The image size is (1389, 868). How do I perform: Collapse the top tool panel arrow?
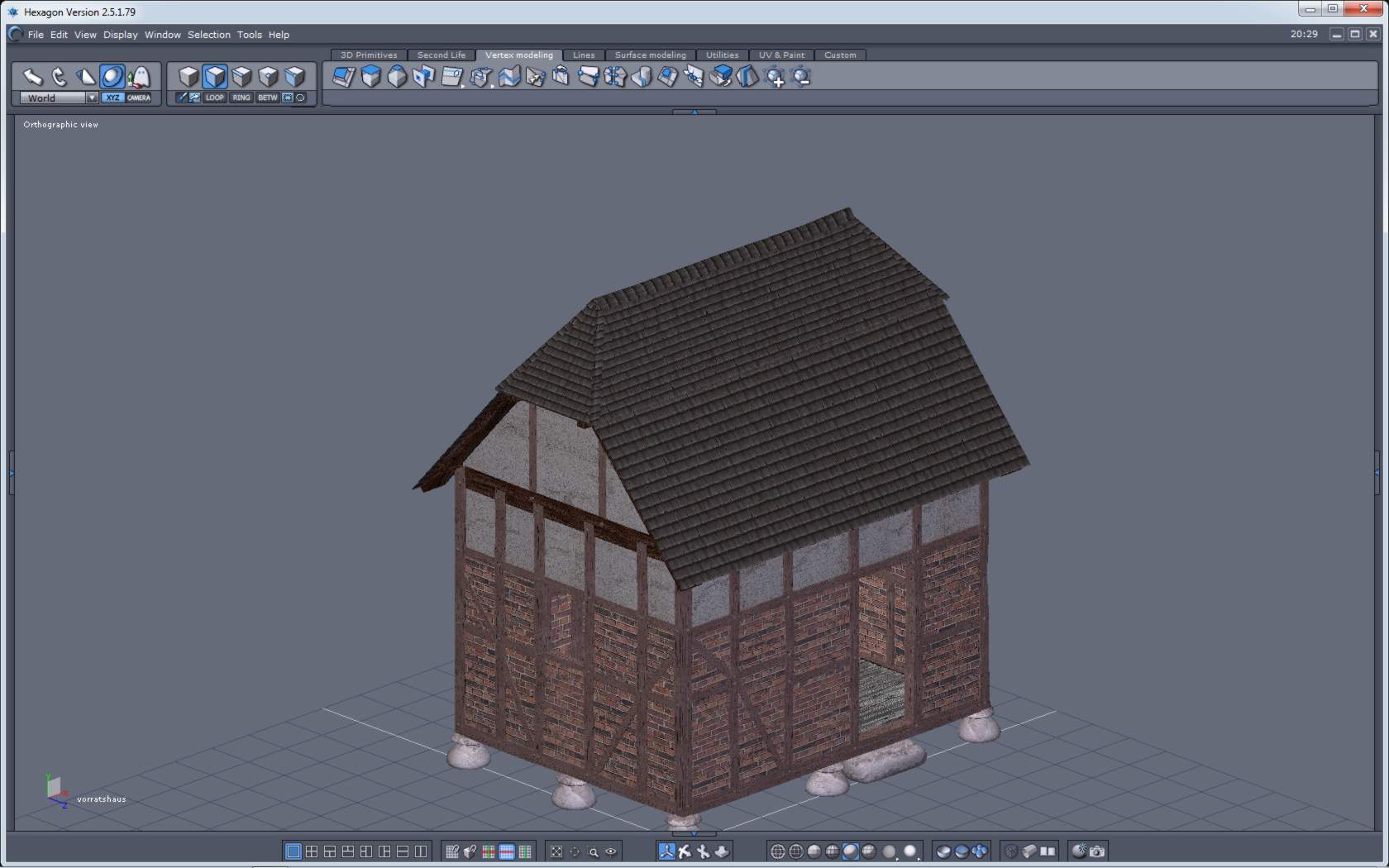[694, 112]
